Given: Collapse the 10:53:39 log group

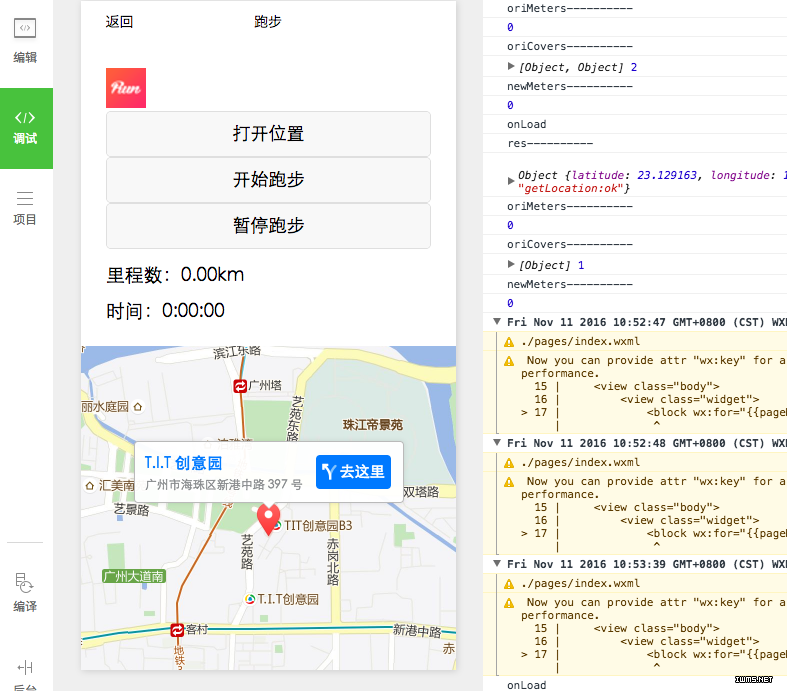Looking at the screenshot, I should click(497, 564).
